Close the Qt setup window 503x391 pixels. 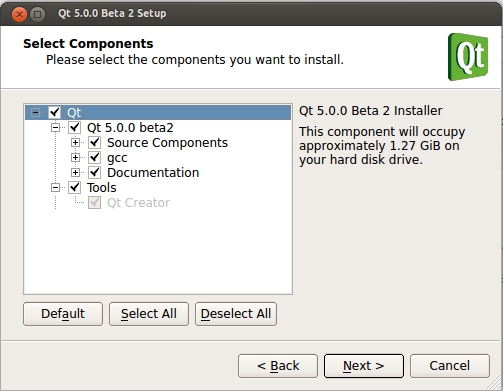tap(19, 14)
